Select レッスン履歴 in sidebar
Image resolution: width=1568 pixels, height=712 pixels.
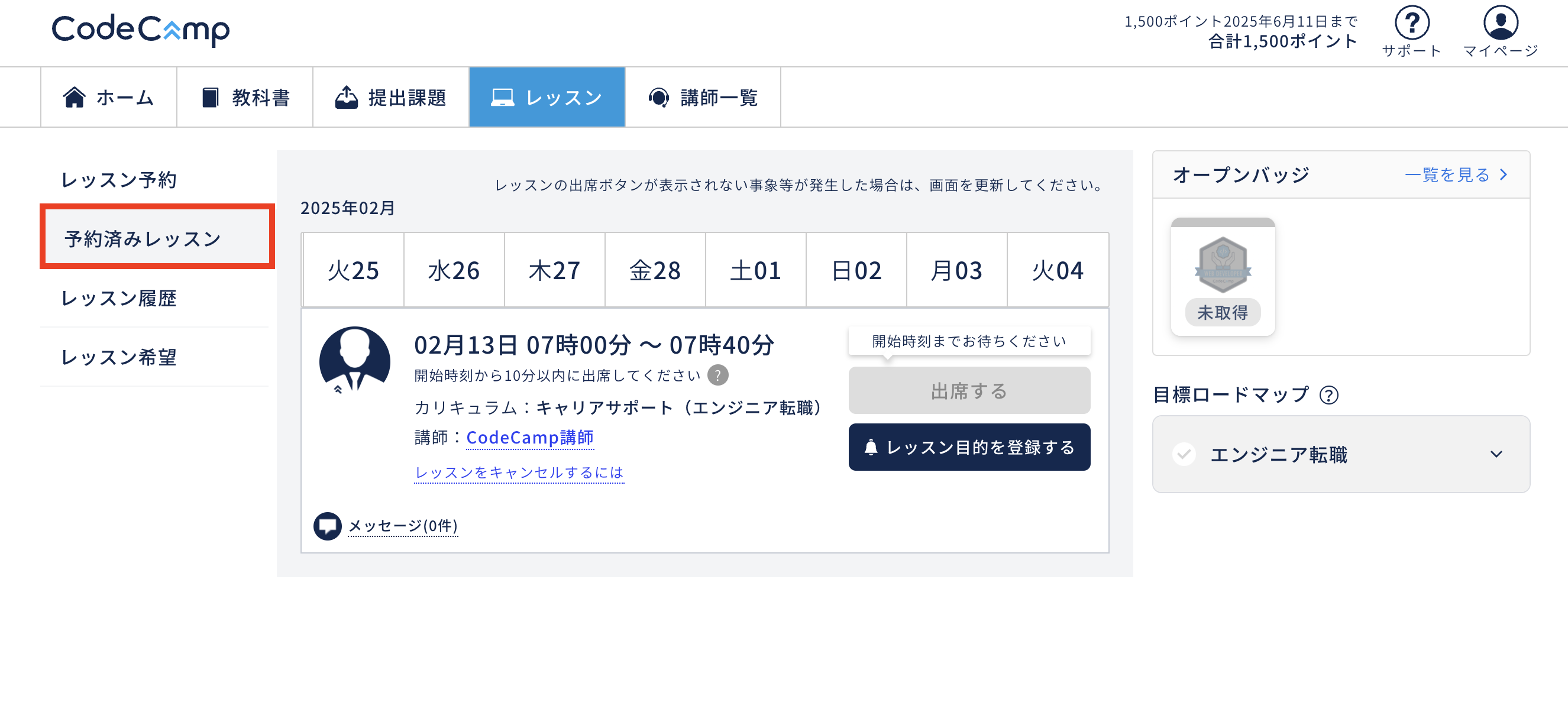(x=119, y=298)
